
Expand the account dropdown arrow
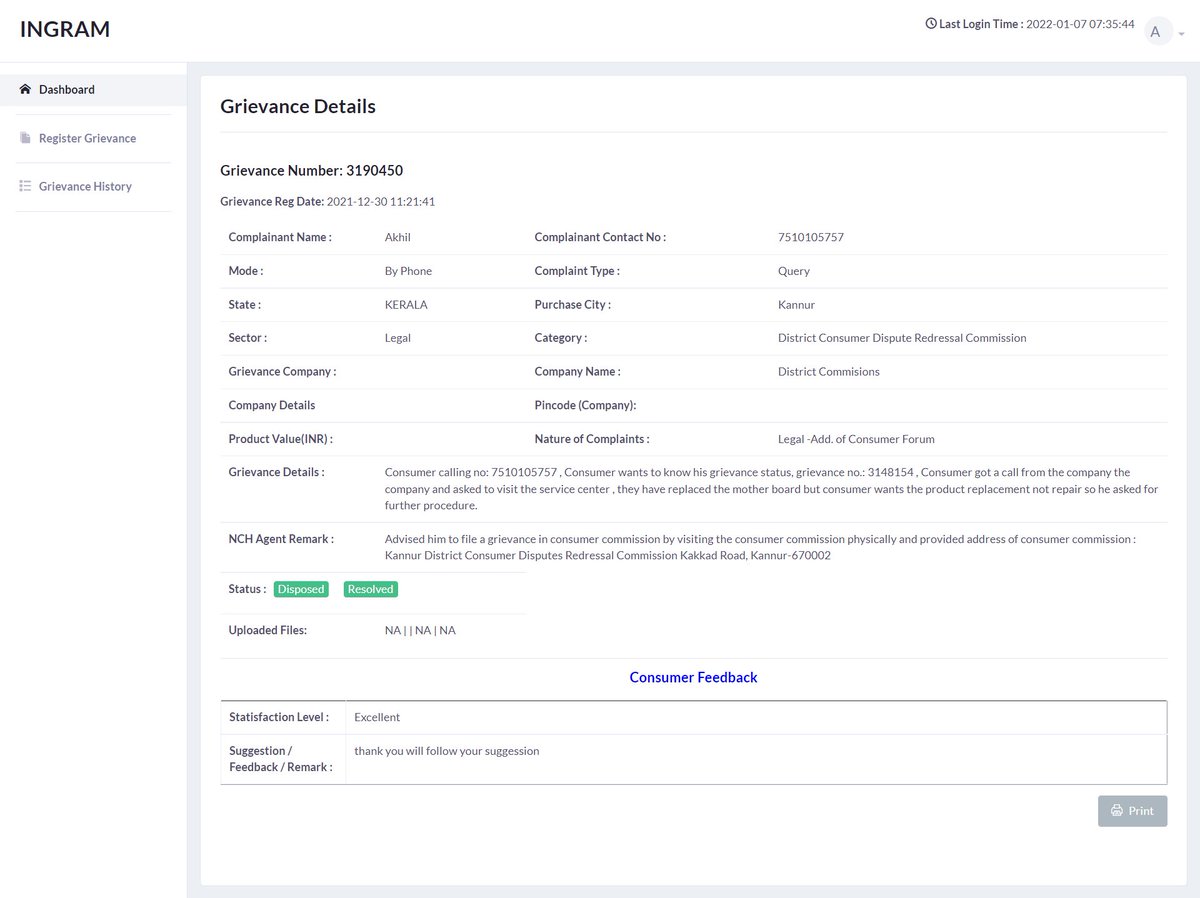(x=1181, y=34)
